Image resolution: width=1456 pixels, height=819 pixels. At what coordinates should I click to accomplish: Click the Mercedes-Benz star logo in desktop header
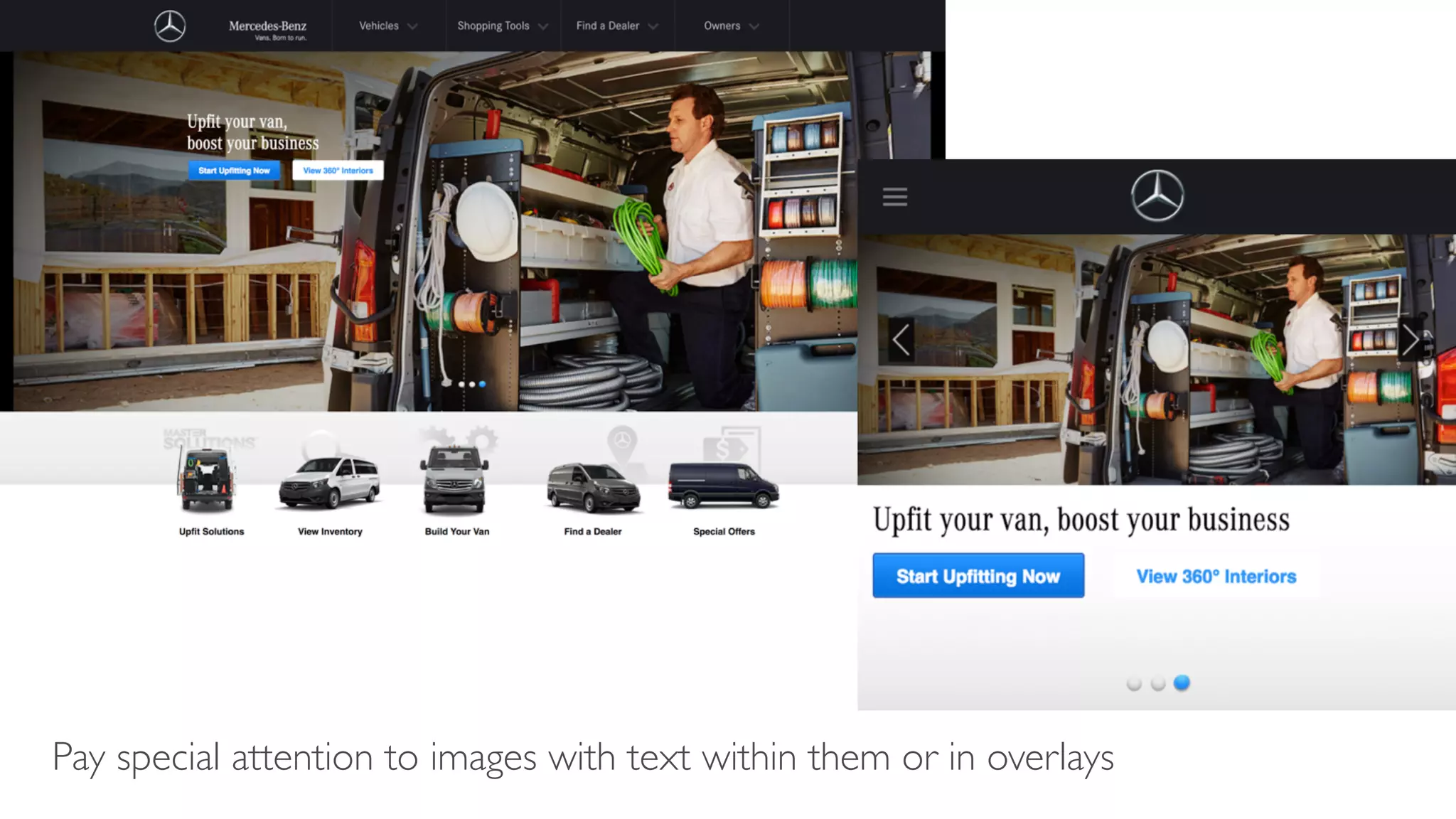click(170, 26)
